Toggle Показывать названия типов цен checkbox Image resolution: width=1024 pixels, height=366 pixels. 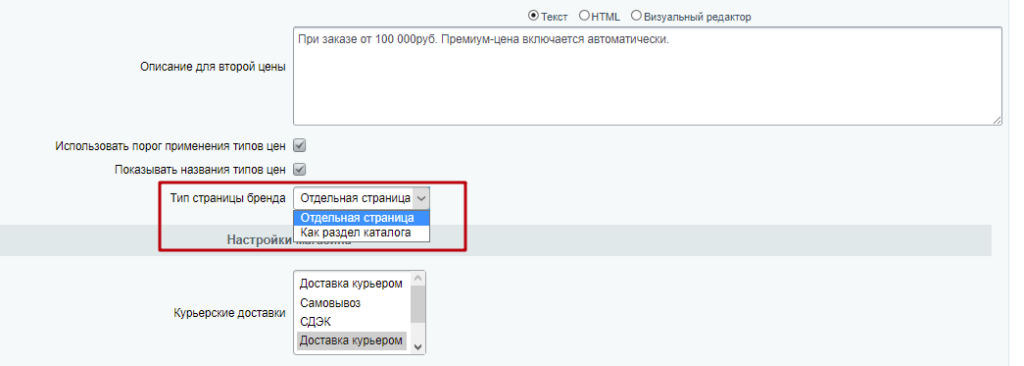click(x=300, y=170)
